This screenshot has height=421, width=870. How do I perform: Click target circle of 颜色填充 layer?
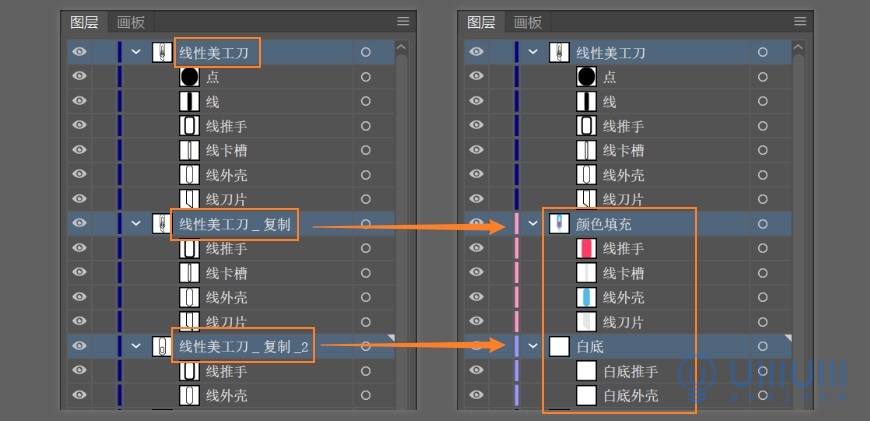click(762, 224)
